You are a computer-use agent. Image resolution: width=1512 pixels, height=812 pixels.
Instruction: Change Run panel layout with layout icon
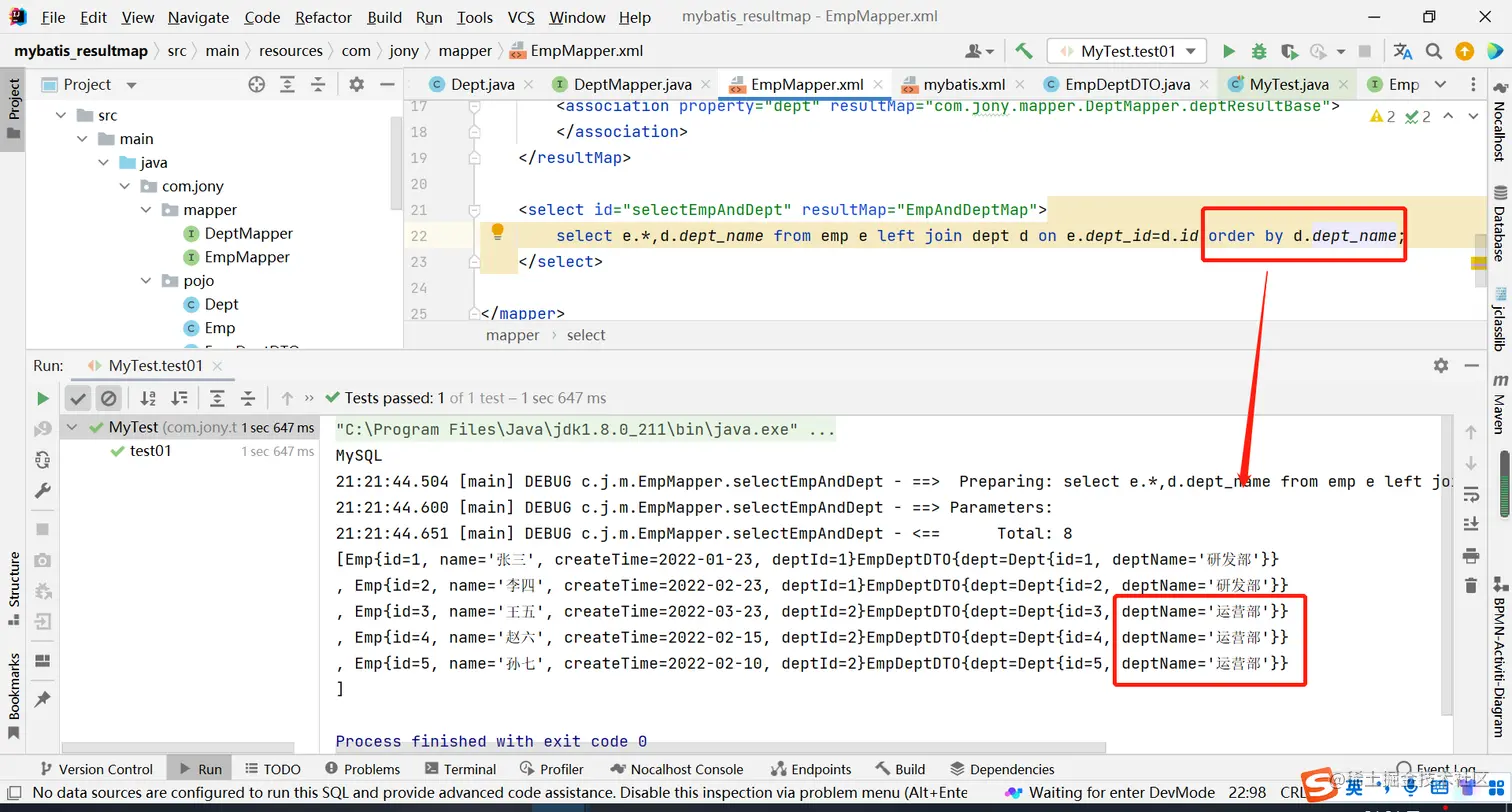pos(42,660)
